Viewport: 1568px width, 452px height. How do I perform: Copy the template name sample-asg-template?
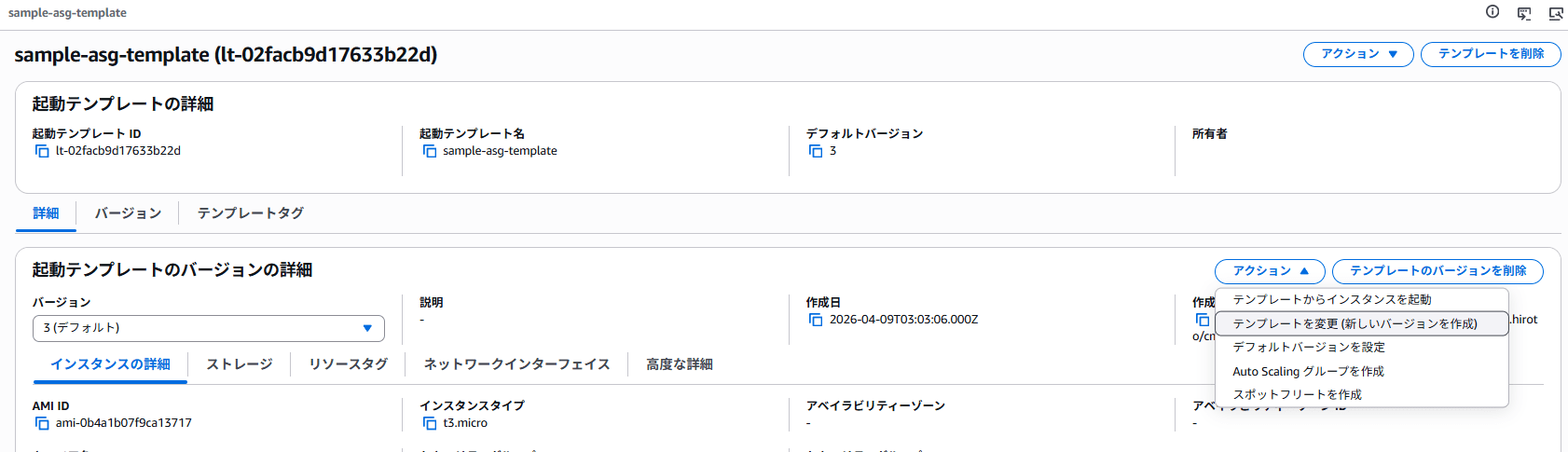coord(430,151)
